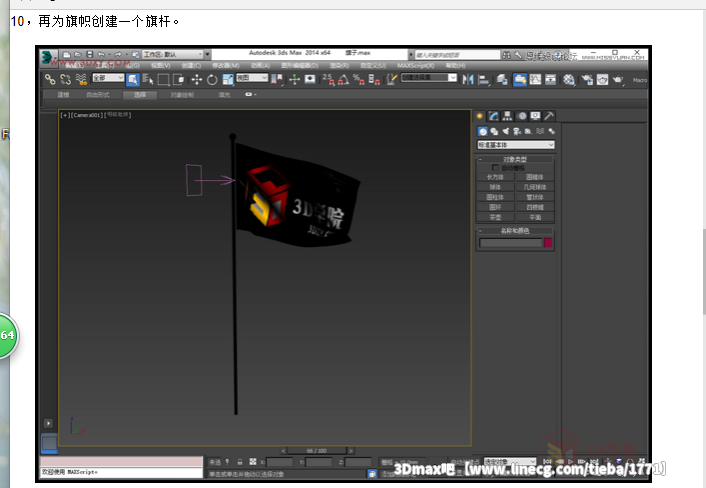The width and height of the screenshot is (706, 488).
Task: Activate the Select and Rotate tool
Action: click(212, 80)
